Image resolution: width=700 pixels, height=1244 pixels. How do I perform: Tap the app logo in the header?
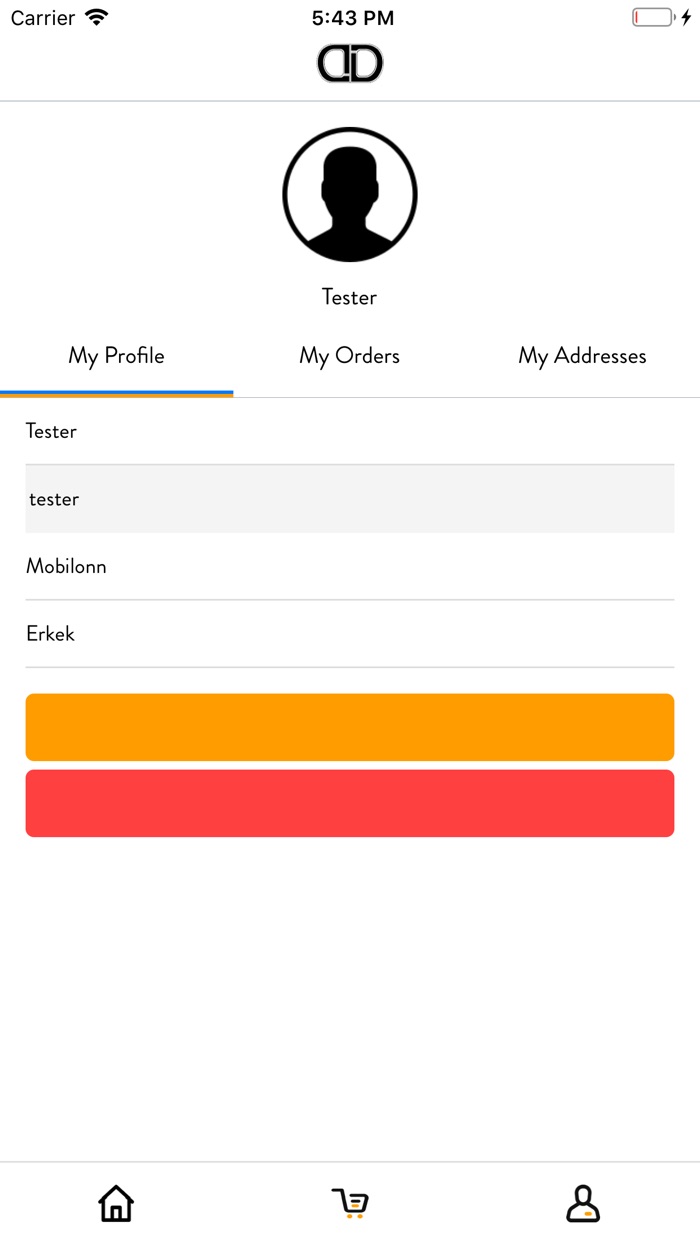click(x=350, y=64)
